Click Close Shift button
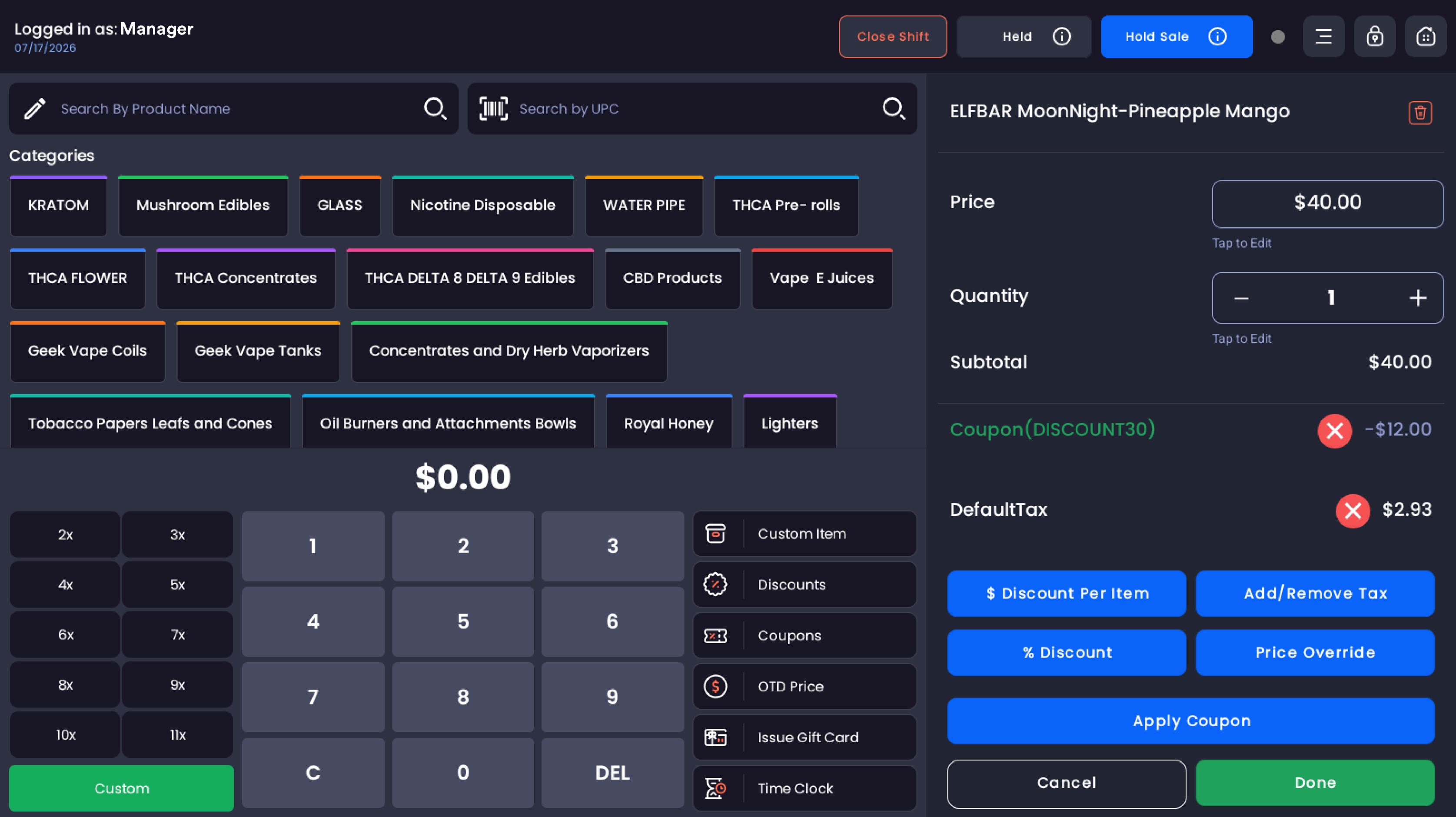 892,37
